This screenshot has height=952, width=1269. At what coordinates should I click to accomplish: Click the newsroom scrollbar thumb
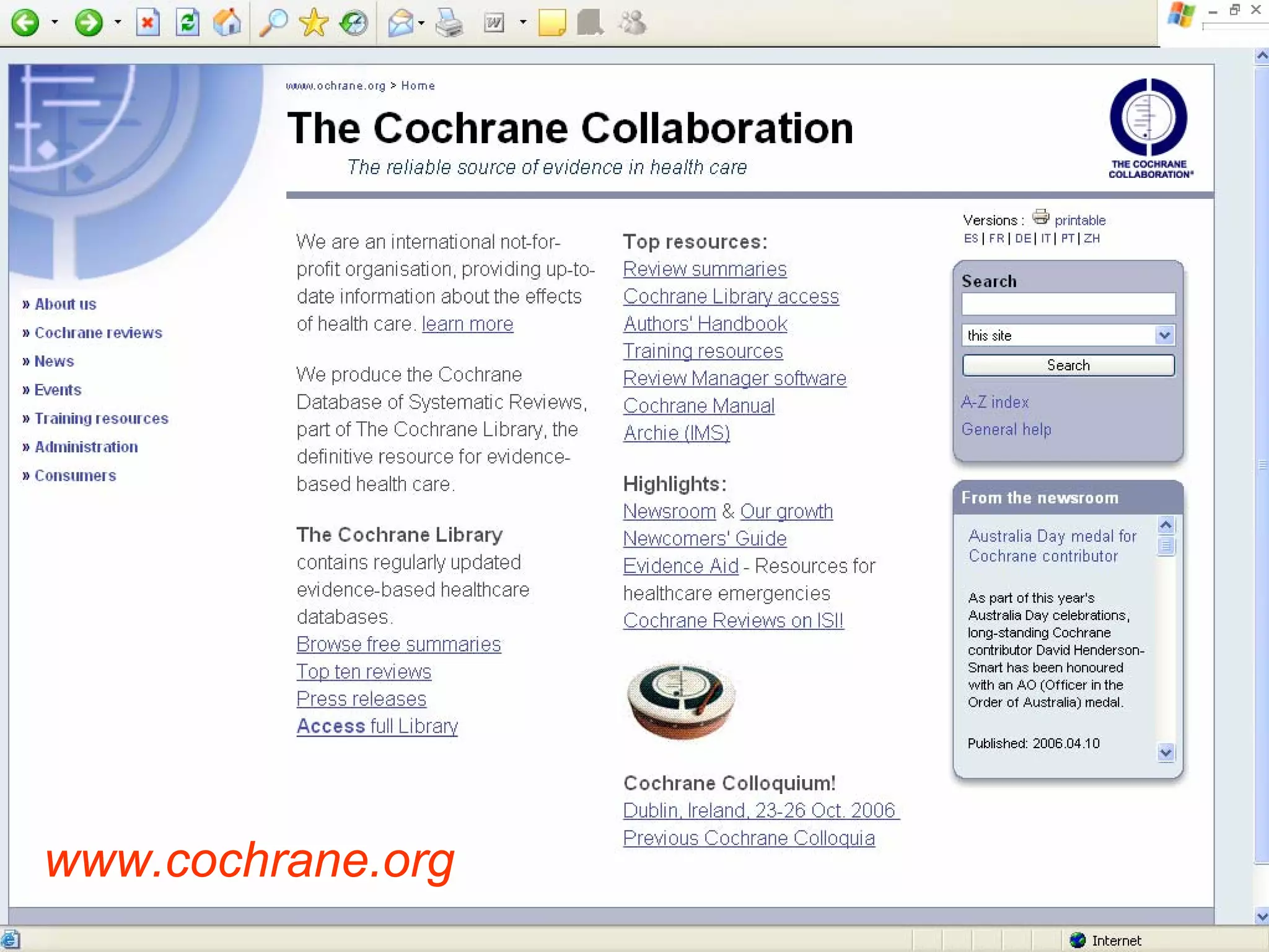tap(1166, 546)
